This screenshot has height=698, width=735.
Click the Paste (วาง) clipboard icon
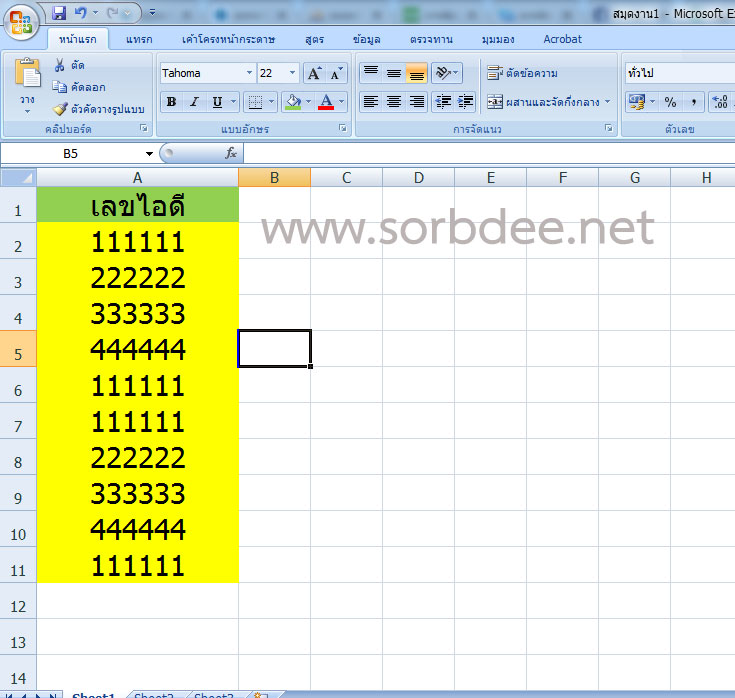[x=27, y=73]
